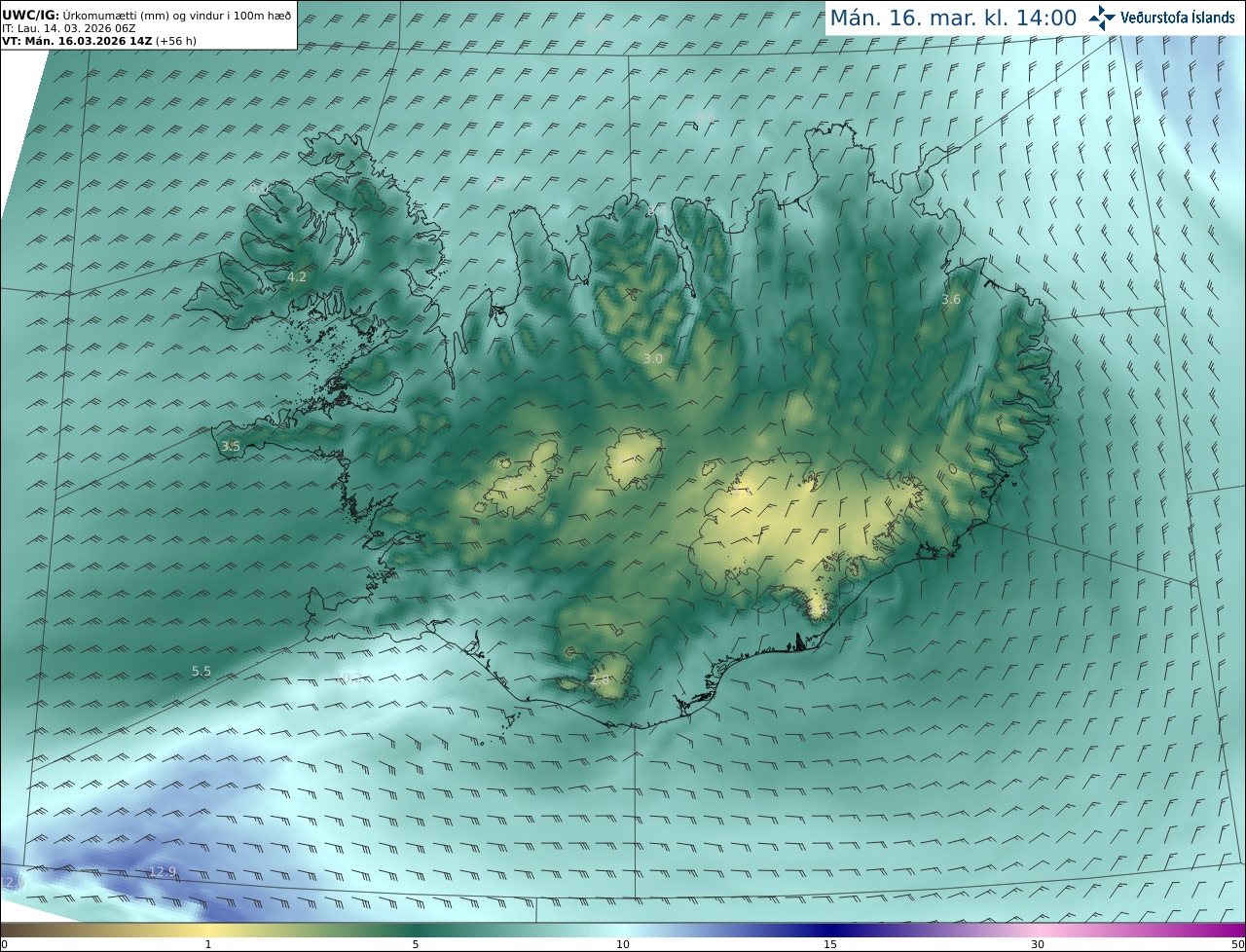Click the 3.6 value in east Iceland

click(x=951, y=300)
